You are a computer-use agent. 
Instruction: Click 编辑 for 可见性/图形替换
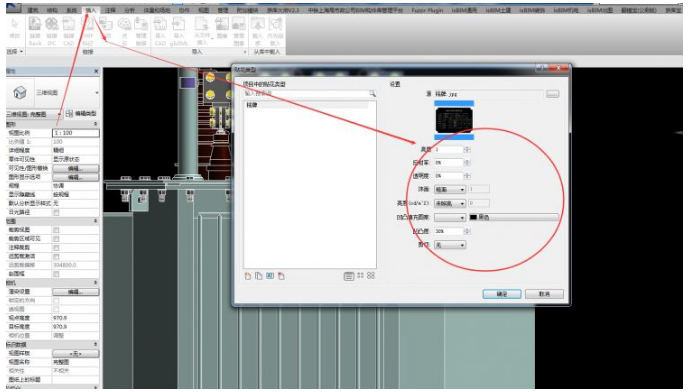[75, 169]
